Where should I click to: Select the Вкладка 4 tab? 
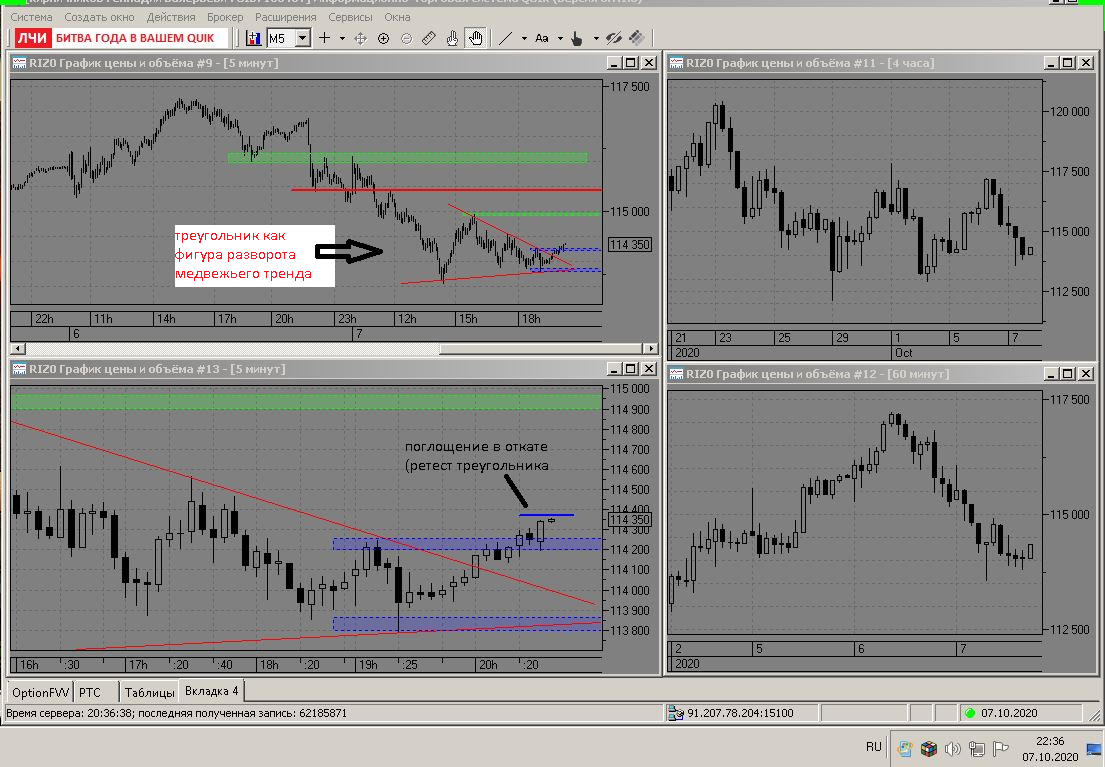pyautogui.click(x=211, y=691)
